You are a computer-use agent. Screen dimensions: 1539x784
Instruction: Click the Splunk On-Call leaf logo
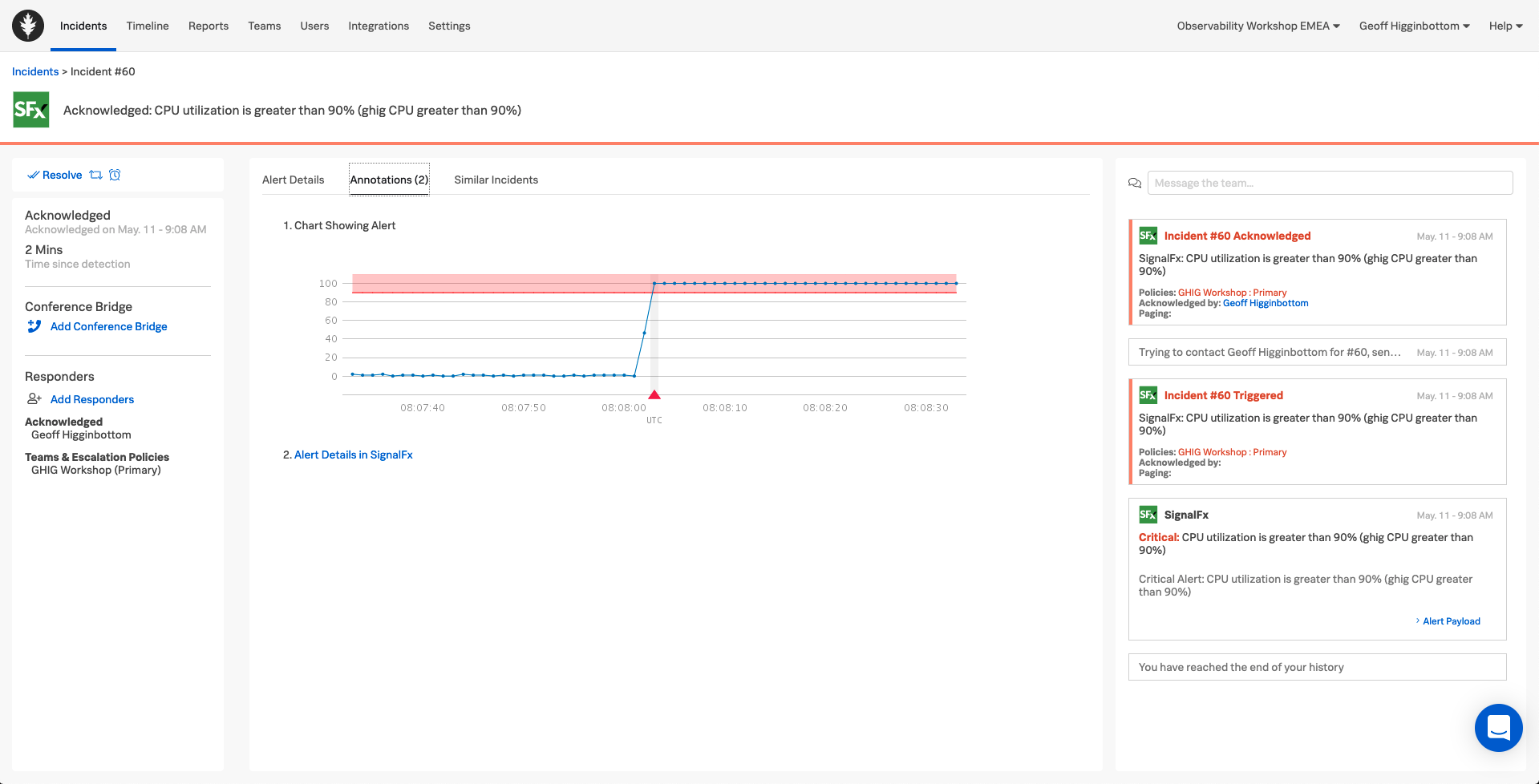[x=27, y=25]
